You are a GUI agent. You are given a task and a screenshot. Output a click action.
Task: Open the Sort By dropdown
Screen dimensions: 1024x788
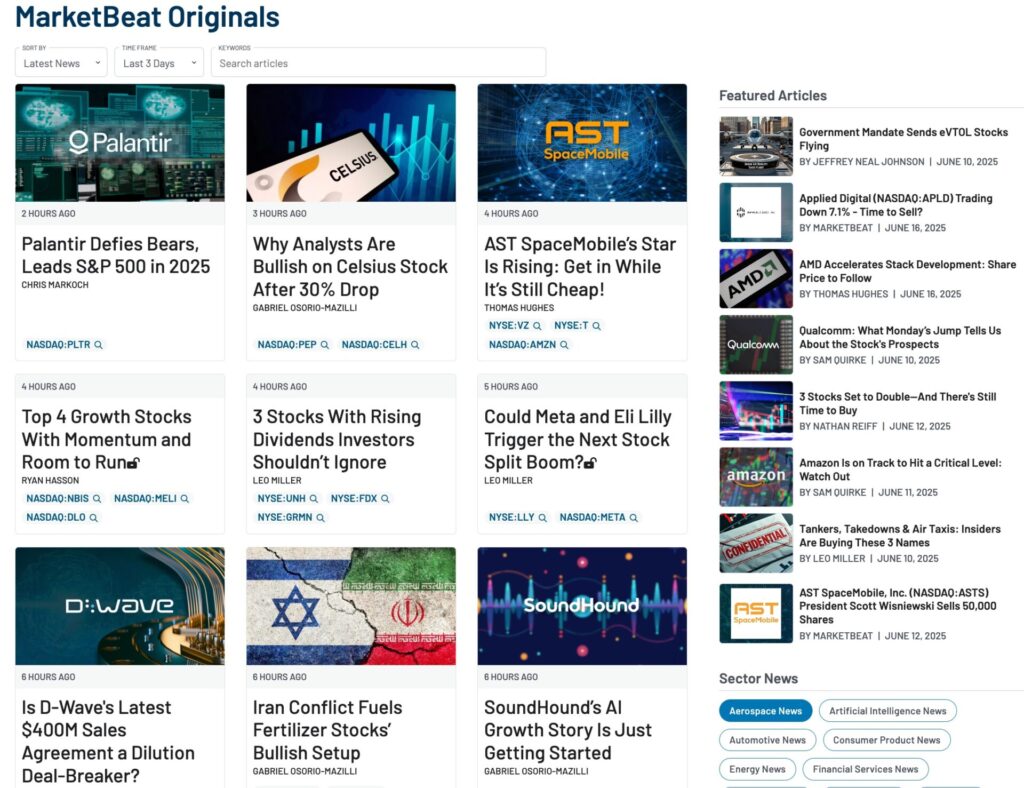tap(61, 63)
